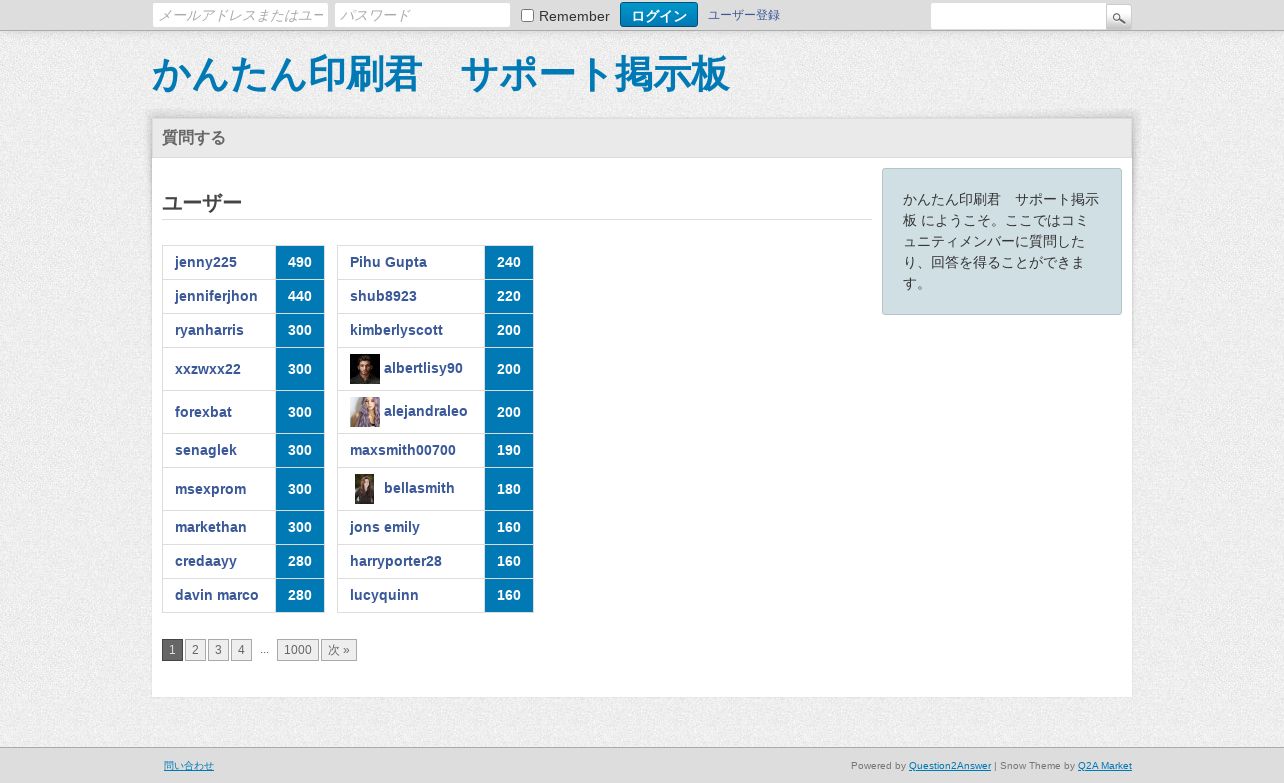The image size is (1284, 783).
Task: Click Pihu Gupta's 240 points score
Action: (x=509, y=262)
